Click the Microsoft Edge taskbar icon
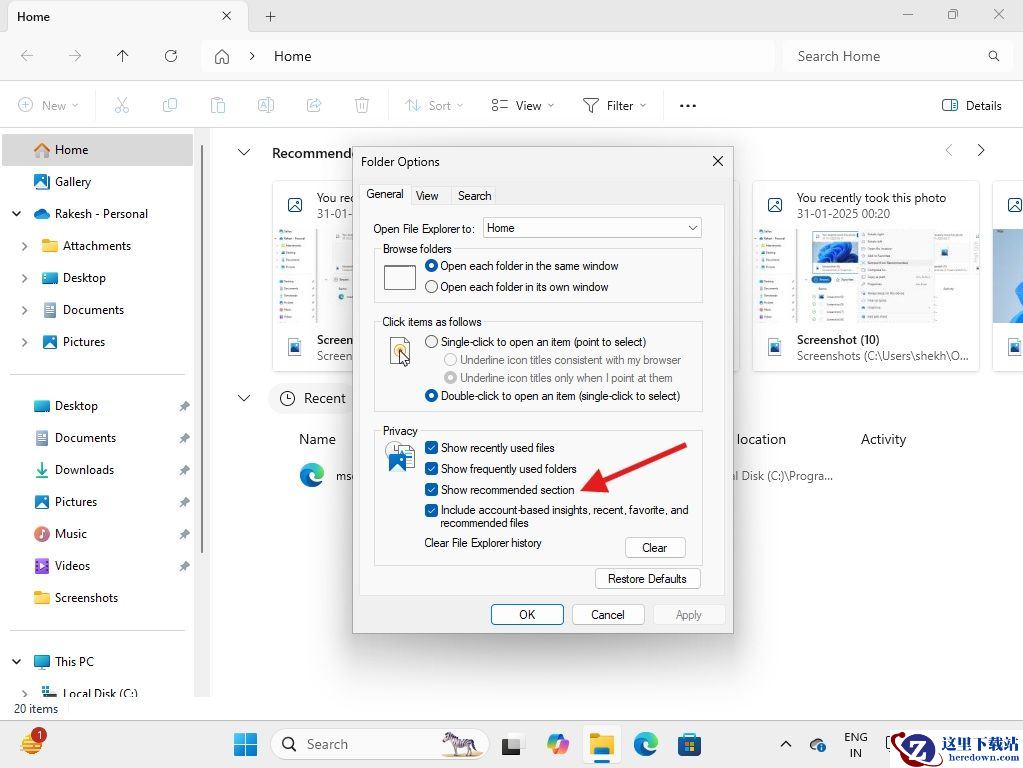Viewport: 1023px width, 768px height. pos(645,744)
